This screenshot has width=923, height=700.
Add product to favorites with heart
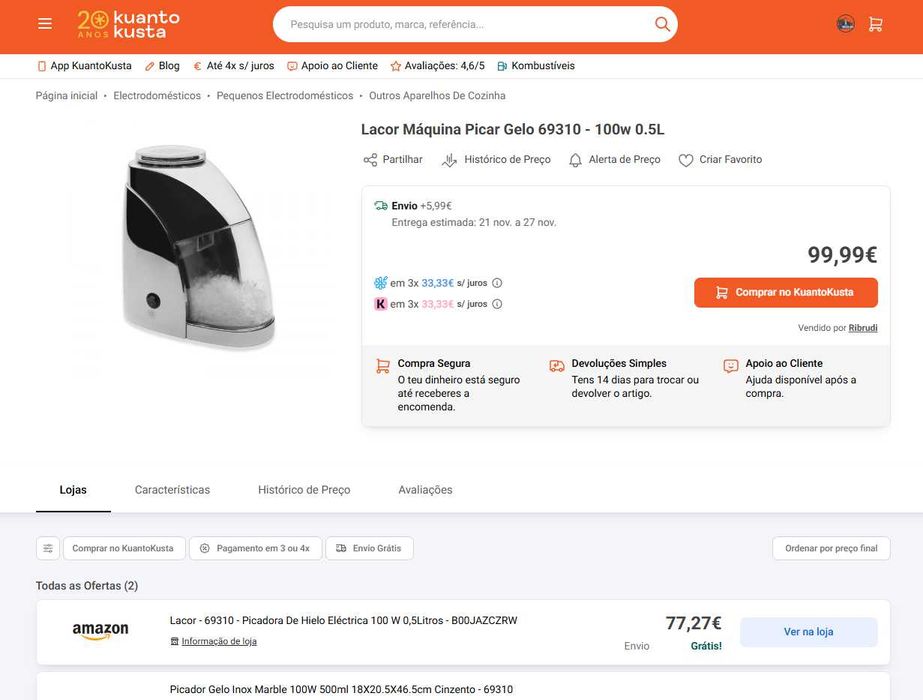click(686, 160)
